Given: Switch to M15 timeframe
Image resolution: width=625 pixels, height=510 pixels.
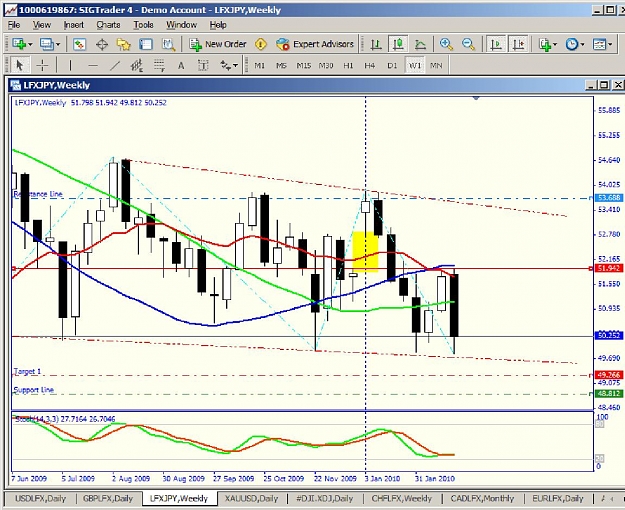Looking at the screenshot, I should pyautogui.click(x=304, y=65).
